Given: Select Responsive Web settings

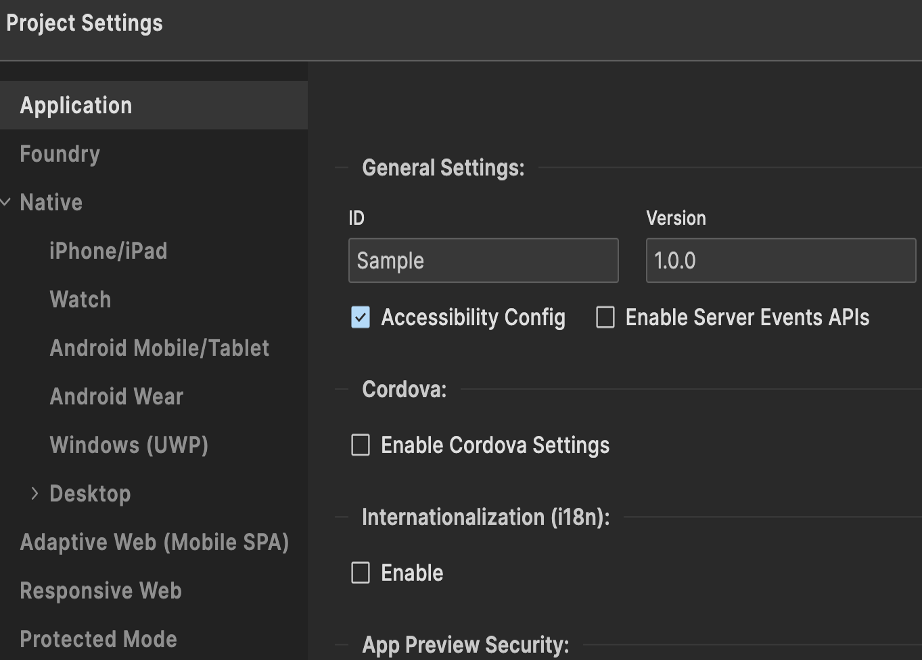Looking at the screenshot, I should [x=100, y=590].
